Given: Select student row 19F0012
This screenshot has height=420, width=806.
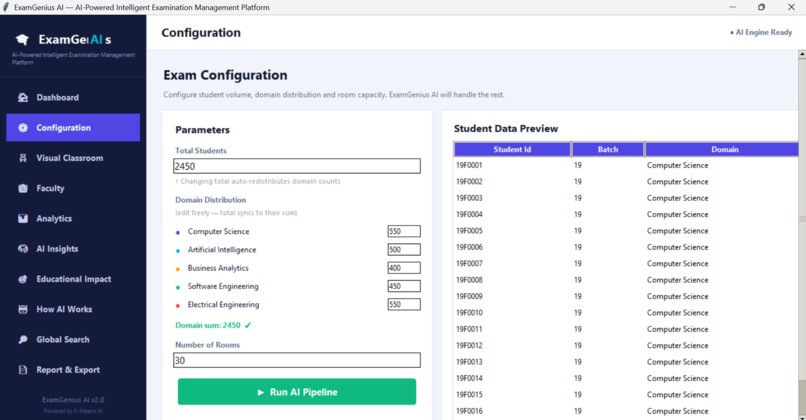Looking at the screenshot, I should point(626,345).
